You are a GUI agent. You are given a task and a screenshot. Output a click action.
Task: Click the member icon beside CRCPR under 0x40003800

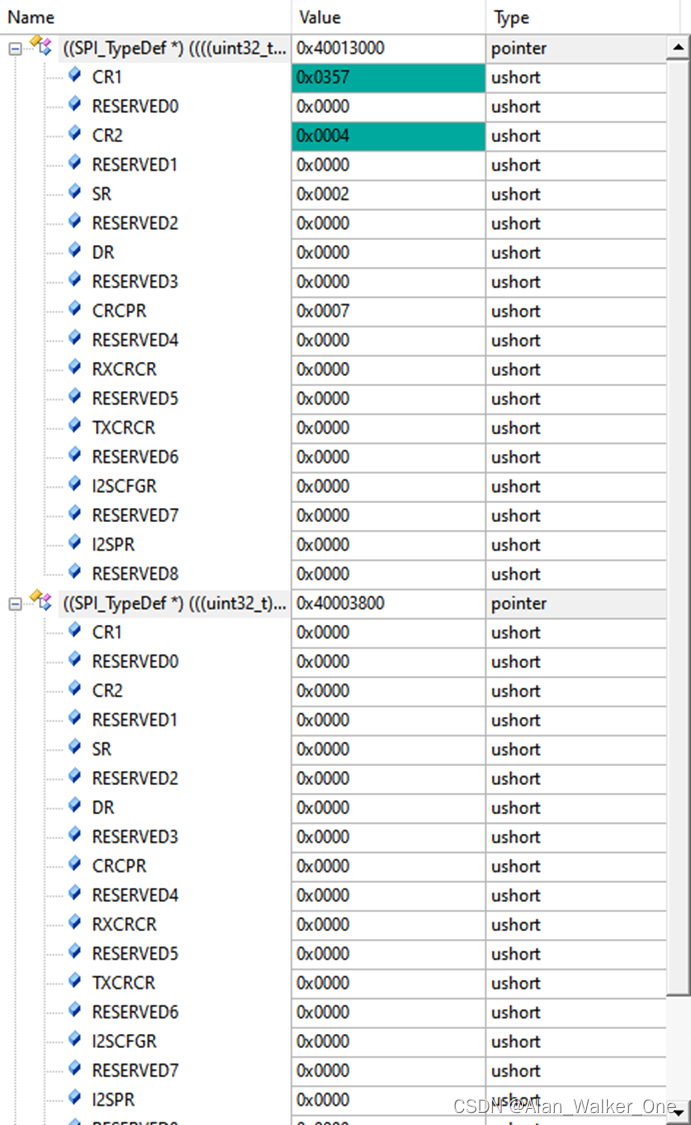click(75, 864)
